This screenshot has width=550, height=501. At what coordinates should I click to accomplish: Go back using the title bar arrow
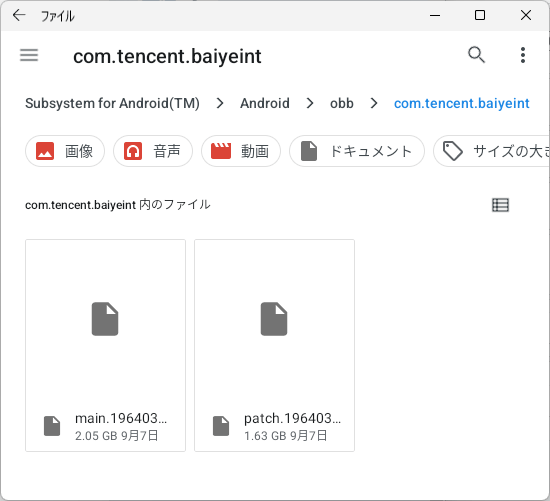pos(19,15)
